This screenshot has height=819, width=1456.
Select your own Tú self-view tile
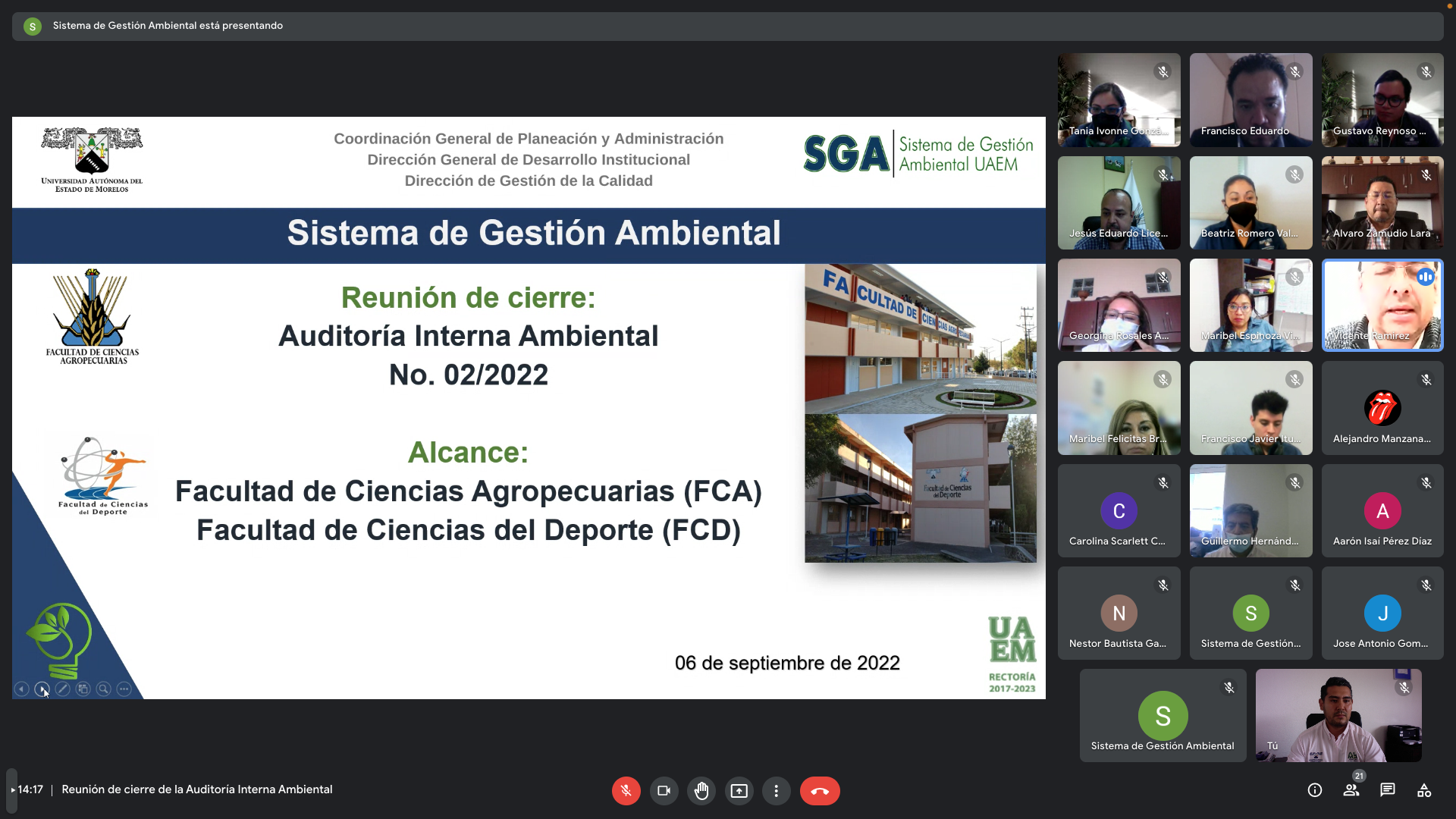coord(1338,715)
